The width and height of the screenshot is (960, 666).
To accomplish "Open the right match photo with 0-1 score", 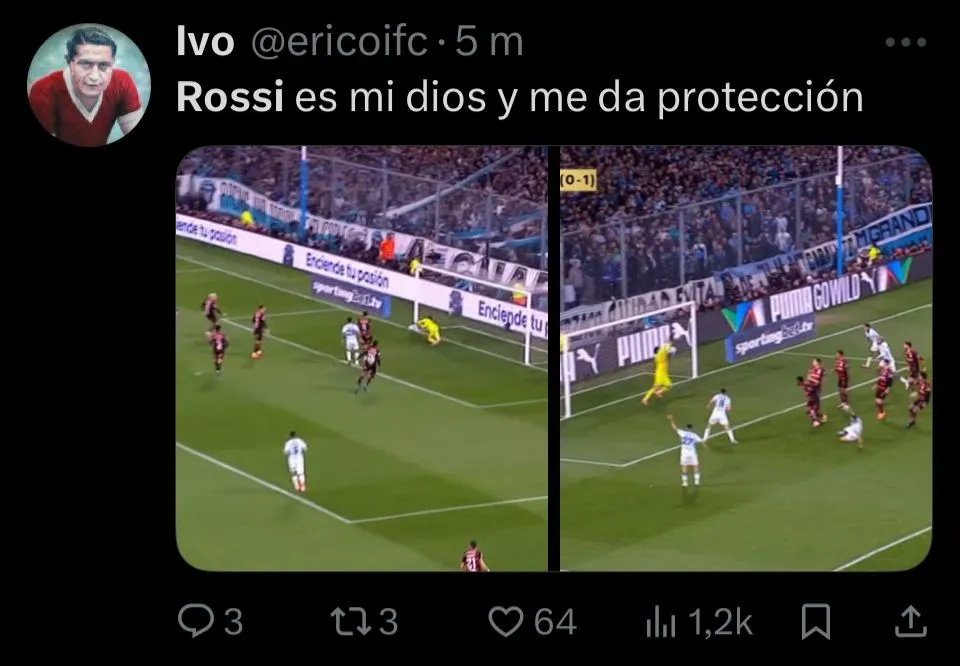I will tap(746, 358).
